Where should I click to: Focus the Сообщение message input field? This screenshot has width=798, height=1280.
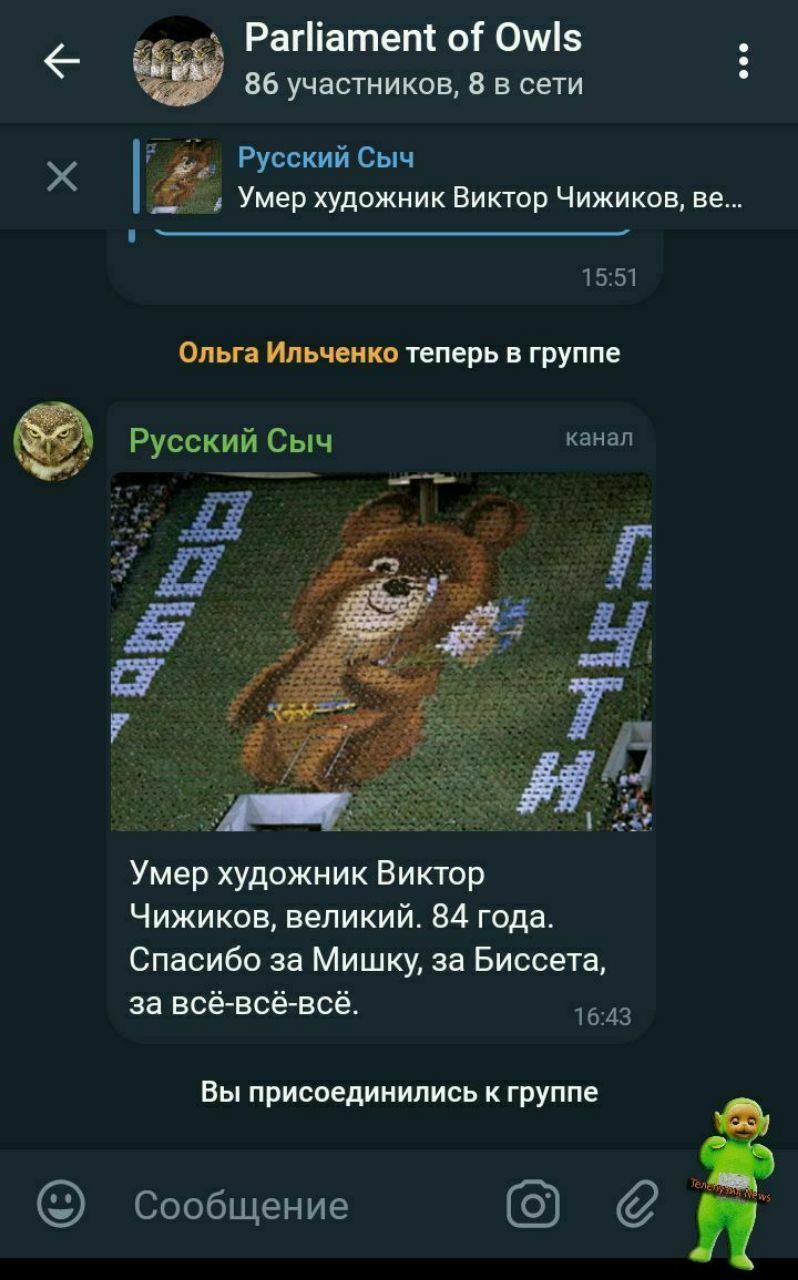point(300,1205)
